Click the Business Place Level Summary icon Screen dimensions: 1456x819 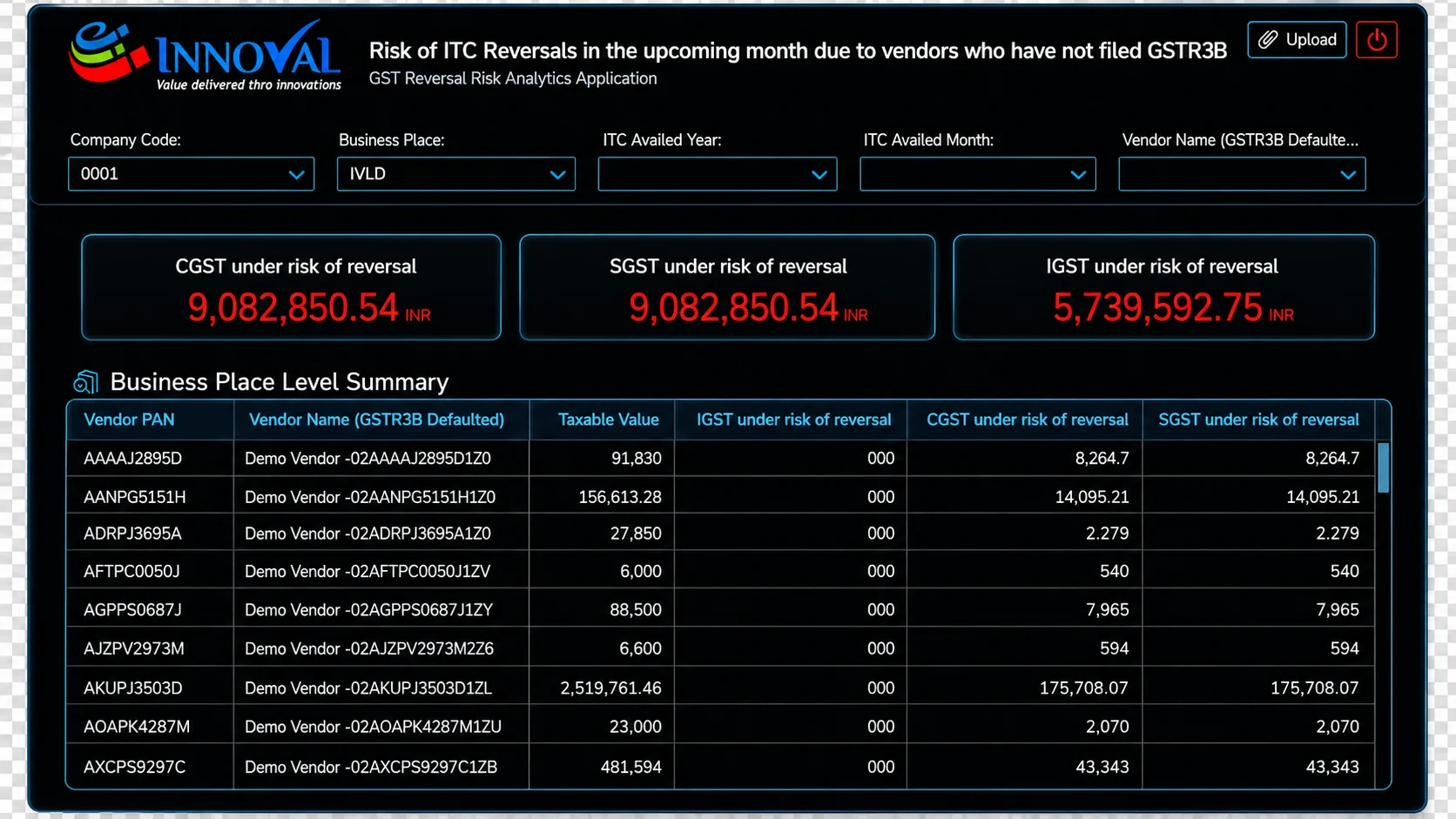tap(86, 381)
